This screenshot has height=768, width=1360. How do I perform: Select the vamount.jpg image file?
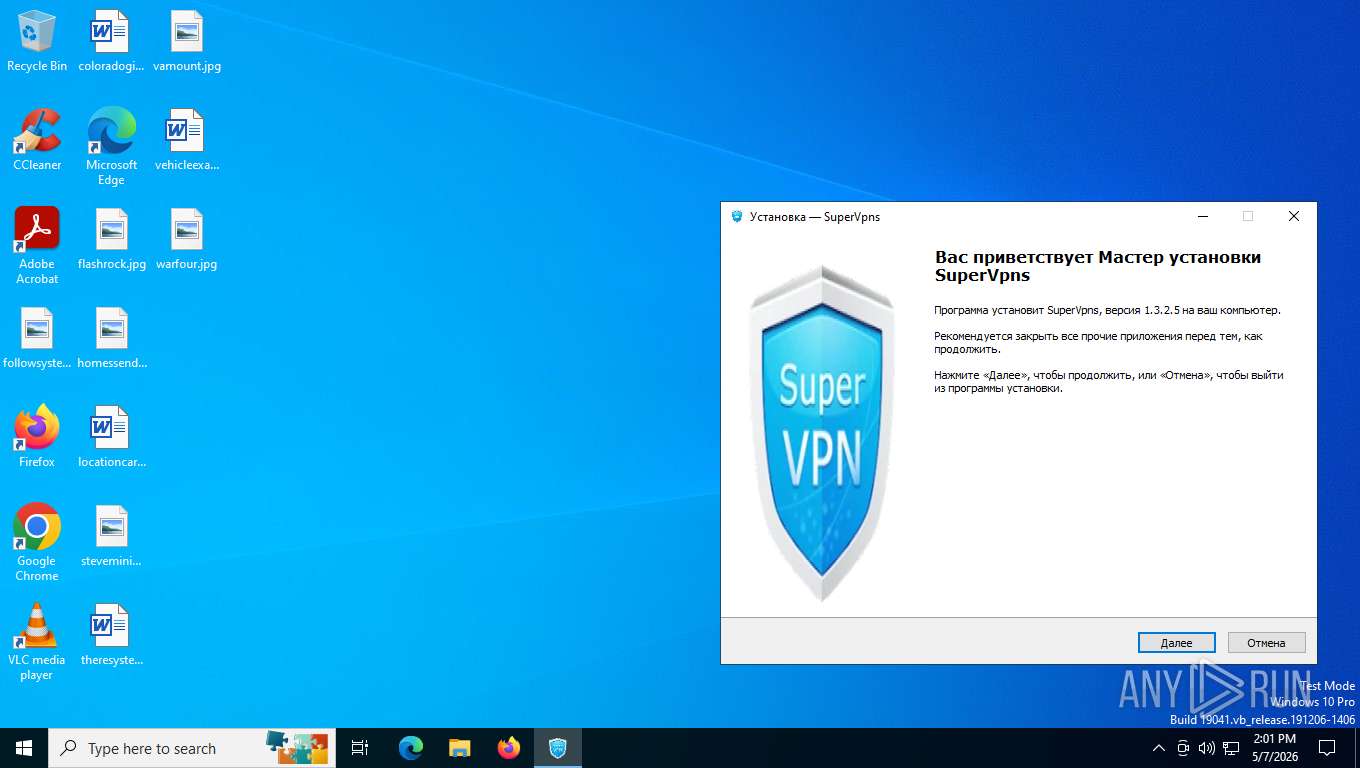coord(187,41)
